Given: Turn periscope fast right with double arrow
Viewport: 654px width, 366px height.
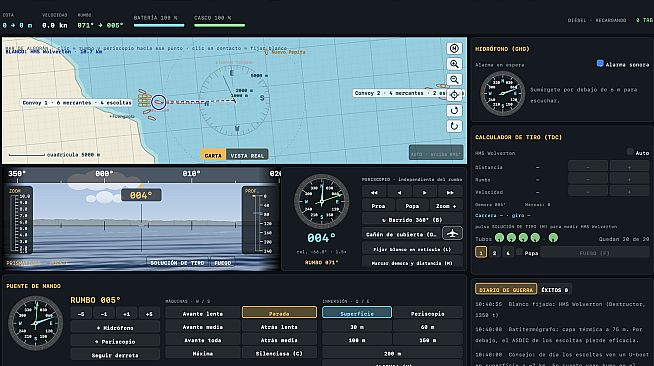Looking at the screenshot, I should coord(450,192).
